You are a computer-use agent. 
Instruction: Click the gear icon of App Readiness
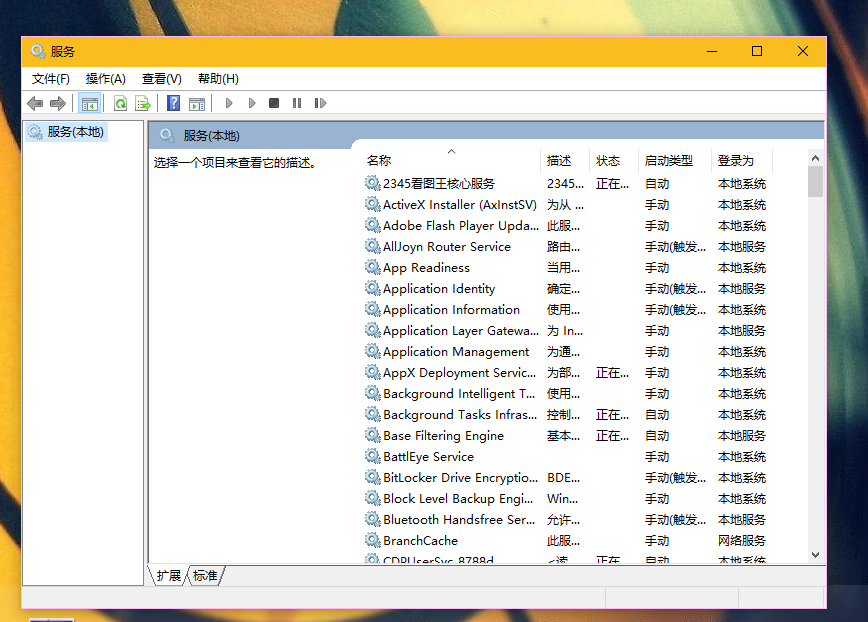point(373,267)
